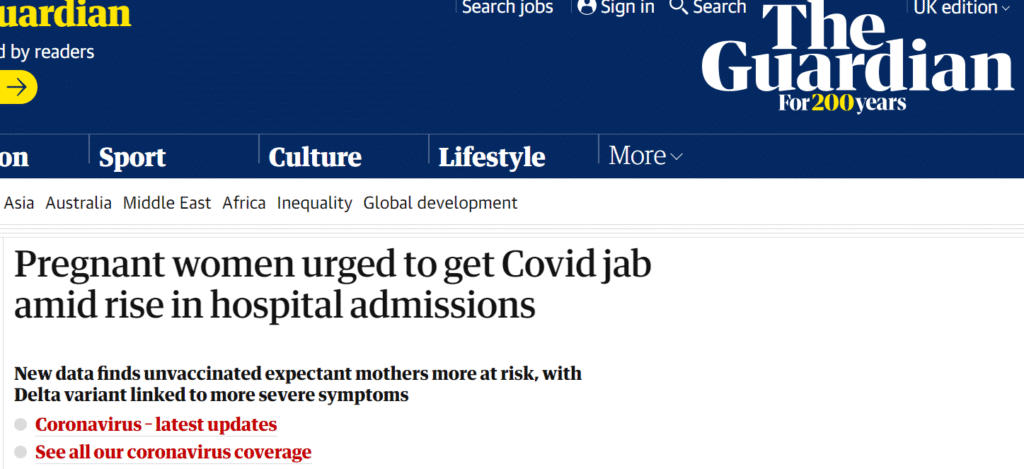
Task: Click the Sign in profile icon
Action: (x=587, y=8)
